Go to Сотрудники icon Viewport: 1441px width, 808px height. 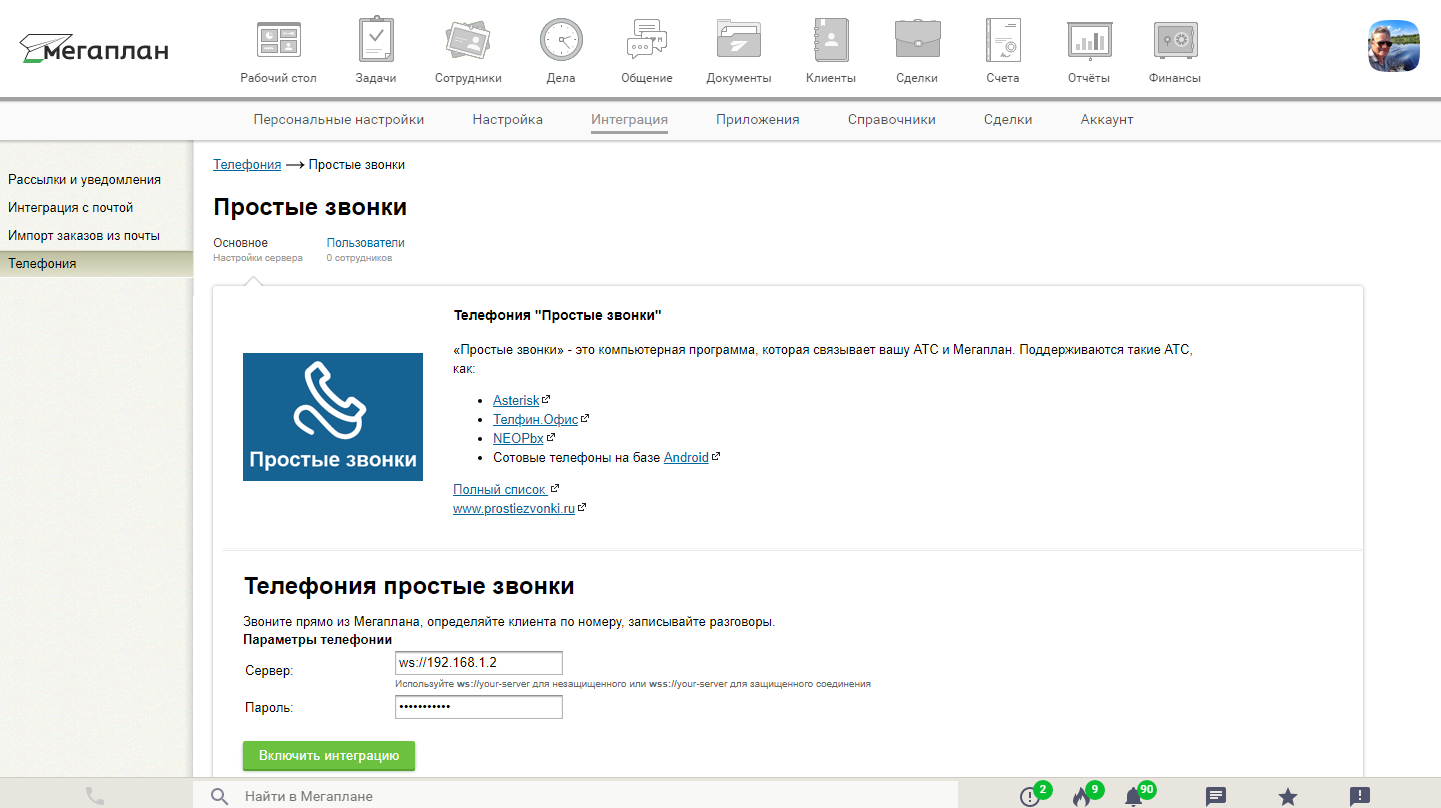pyautogui.click(x=468, y=40)
